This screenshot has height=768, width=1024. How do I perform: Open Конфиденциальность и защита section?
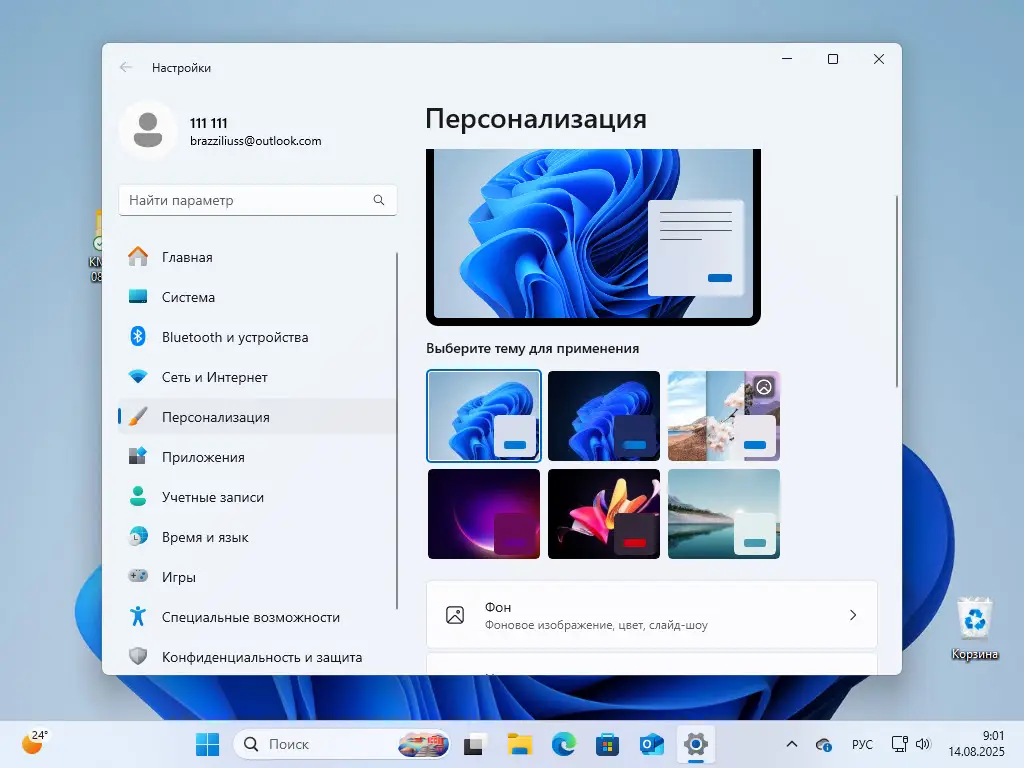[x=139, y=657]
